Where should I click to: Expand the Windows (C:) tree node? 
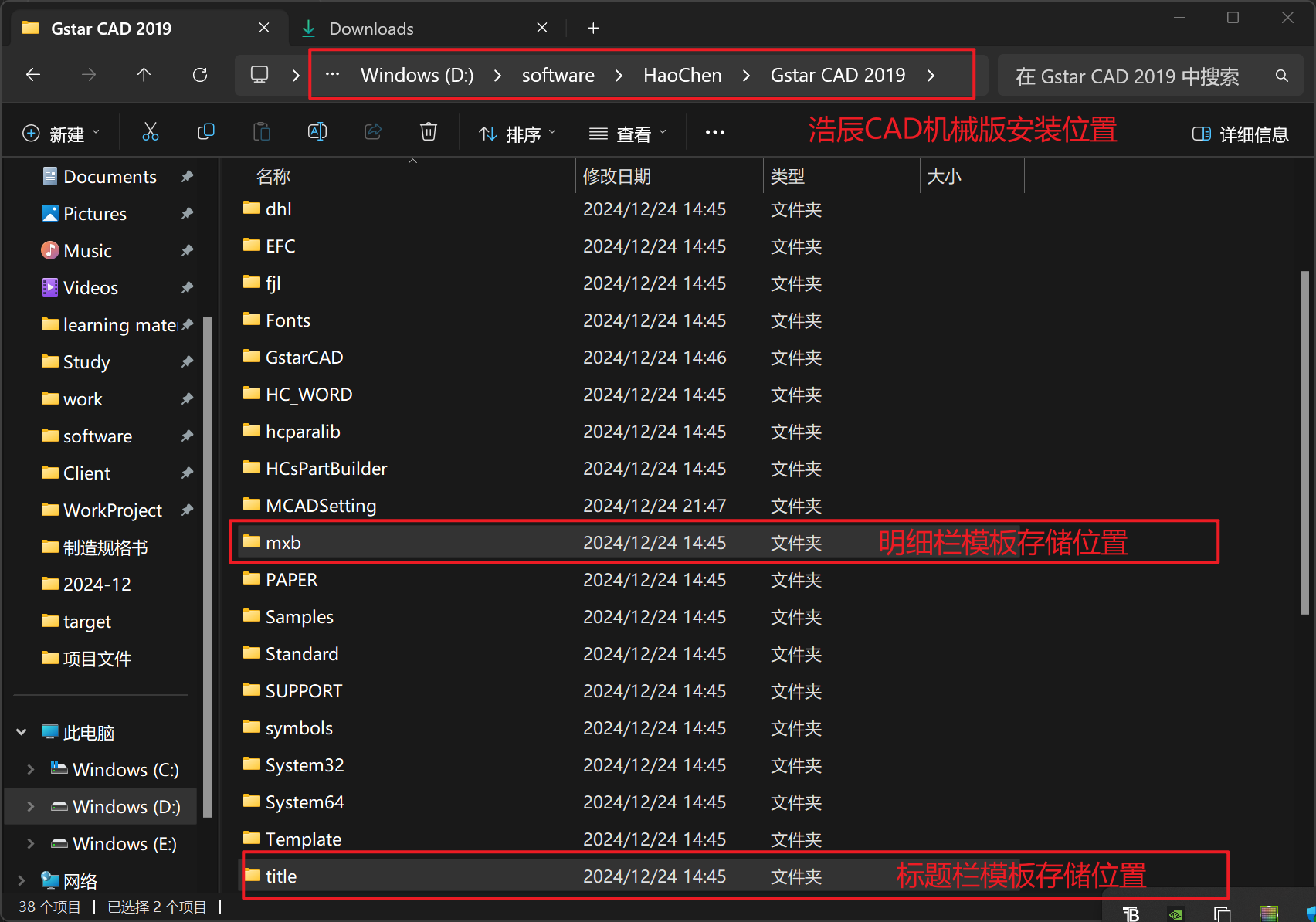[x=31, y=769]
